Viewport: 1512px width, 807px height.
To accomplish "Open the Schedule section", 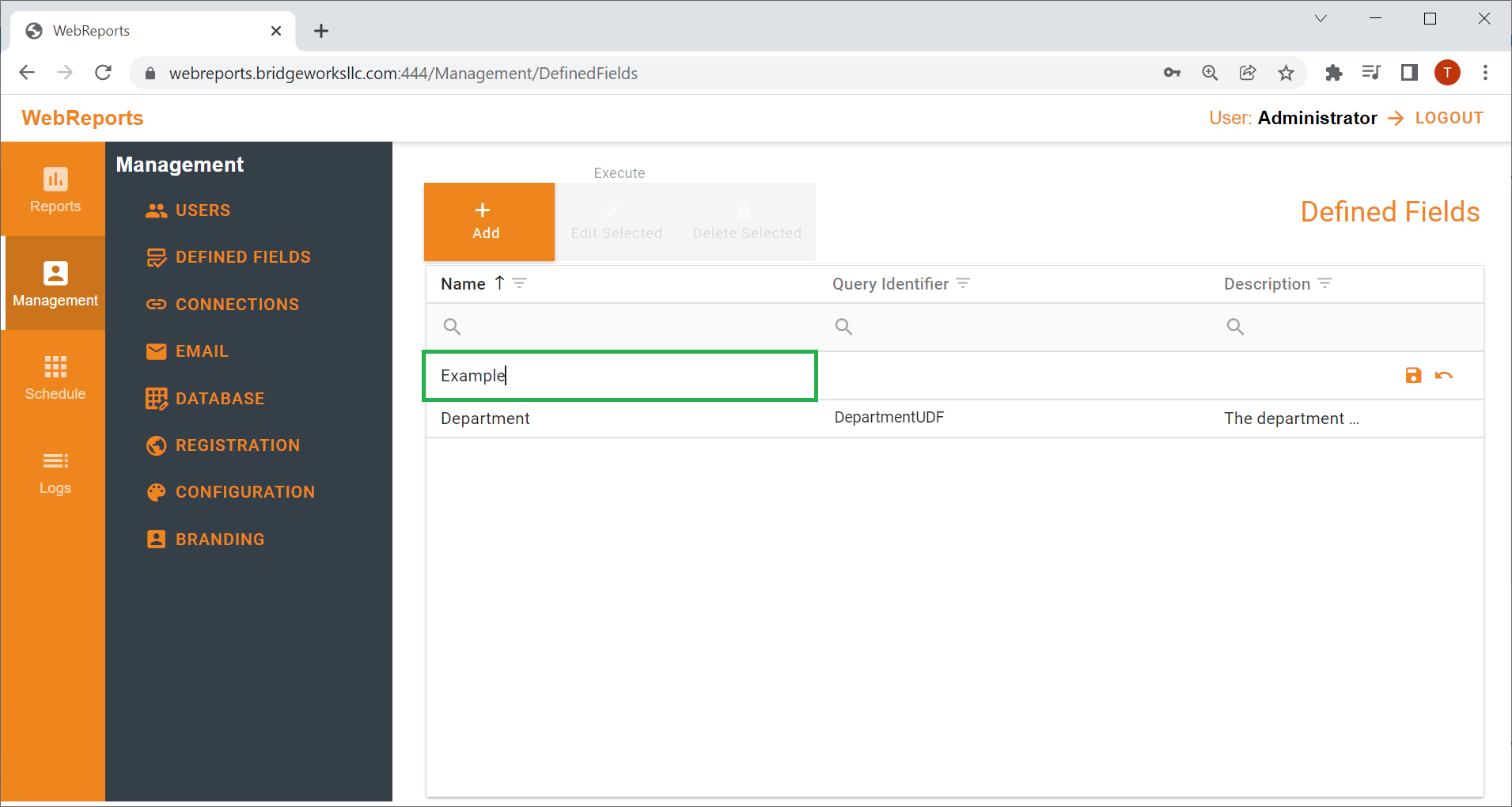I will (x=55, y=377).
